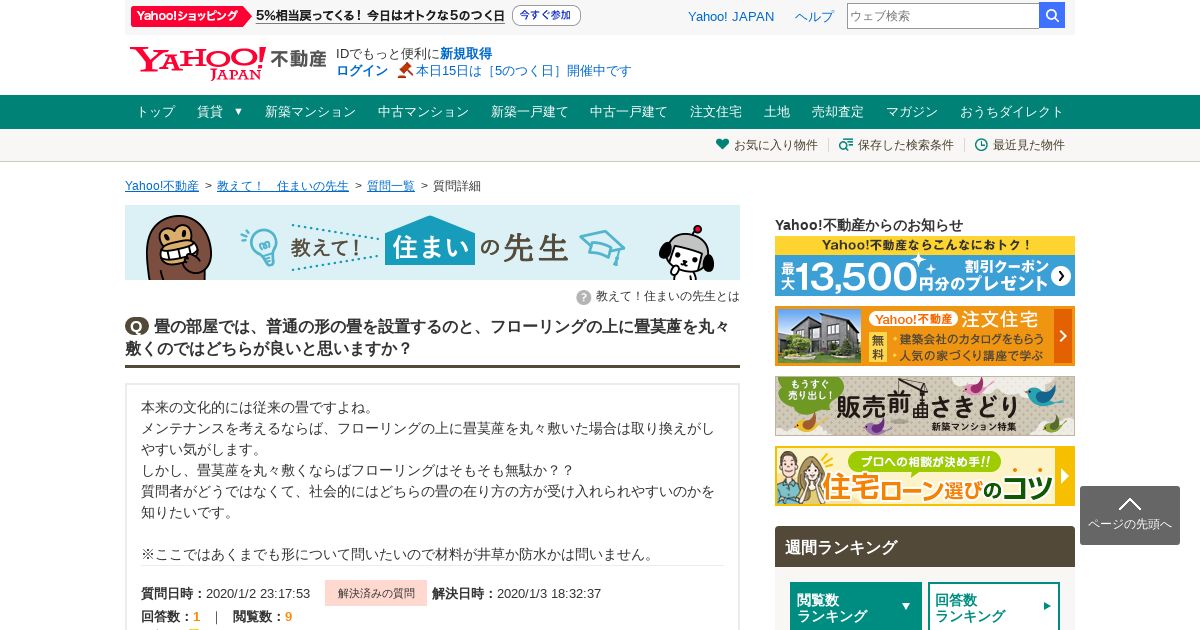Image resolution: width=1200 pixels, height=630 pixels.
Task: Click the 教えて！住まいの先生 header banner
Action: click(432, 243)
